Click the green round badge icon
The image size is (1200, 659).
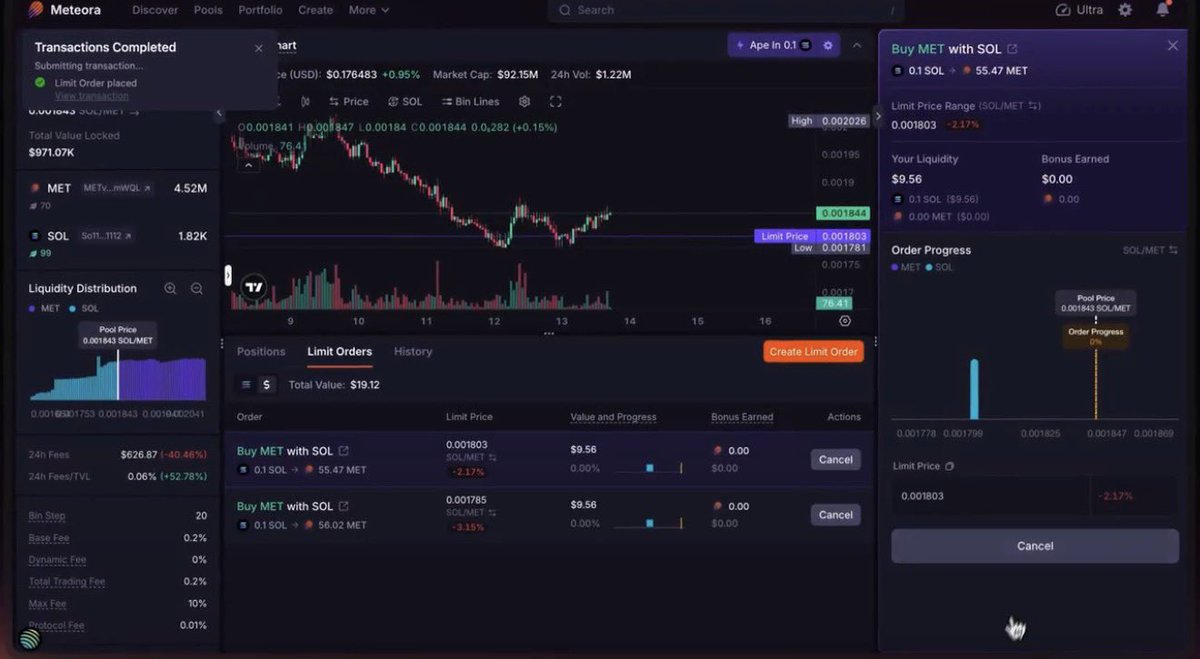click(x=30, y=638)
